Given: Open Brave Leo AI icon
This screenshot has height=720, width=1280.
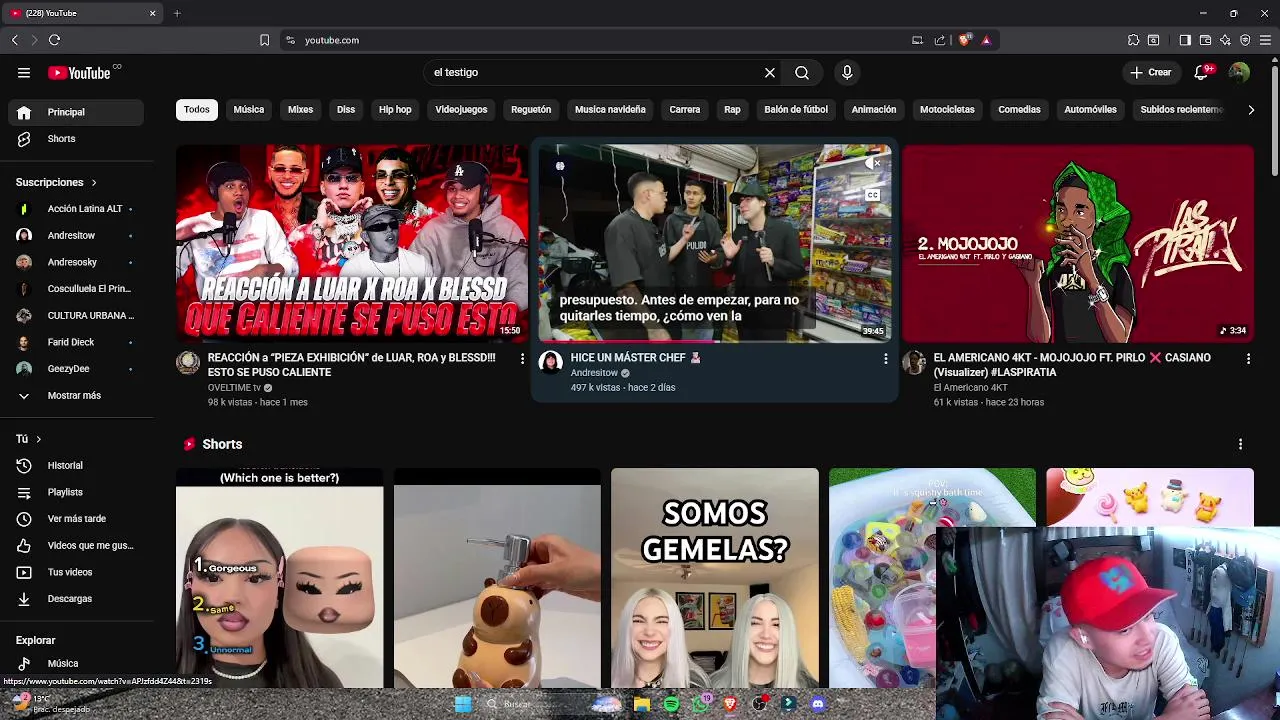Looking at the screenshot, I should tap(1225, 40).
